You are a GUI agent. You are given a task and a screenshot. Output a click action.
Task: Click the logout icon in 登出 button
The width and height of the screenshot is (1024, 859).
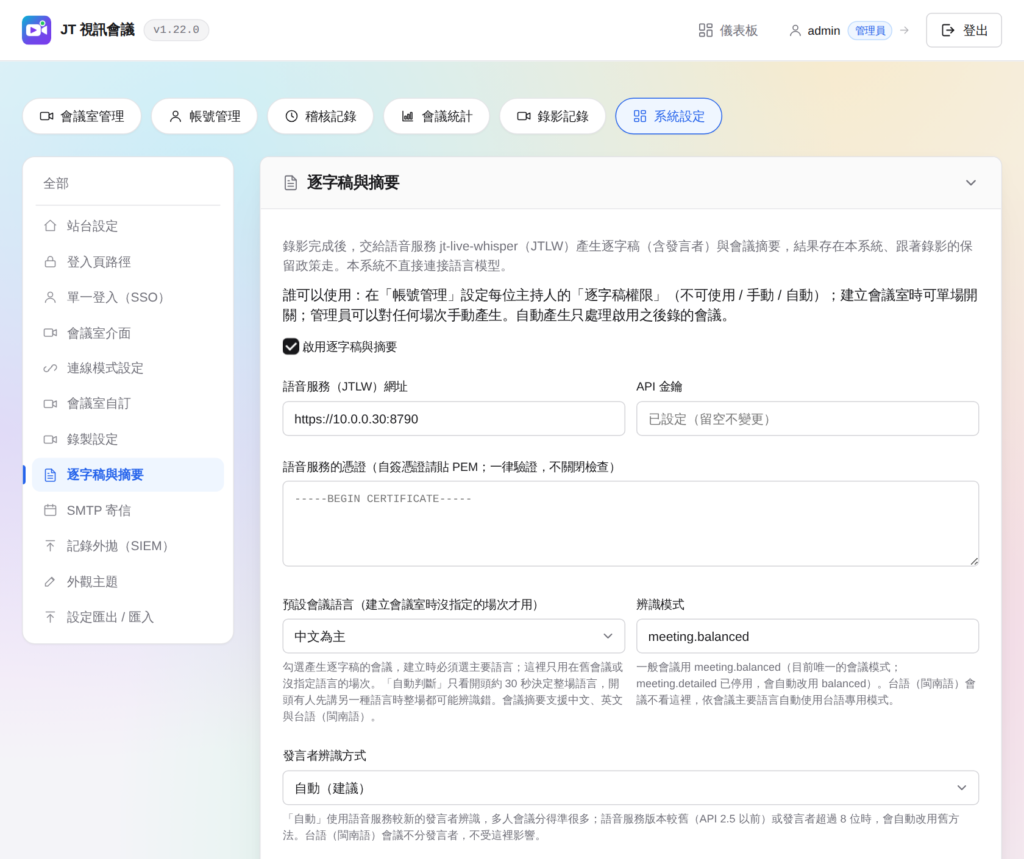coord(948,30)
